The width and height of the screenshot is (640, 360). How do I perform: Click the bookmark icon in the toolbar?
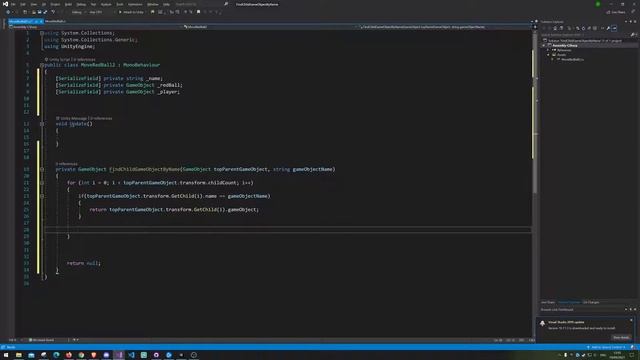point(198,12)
